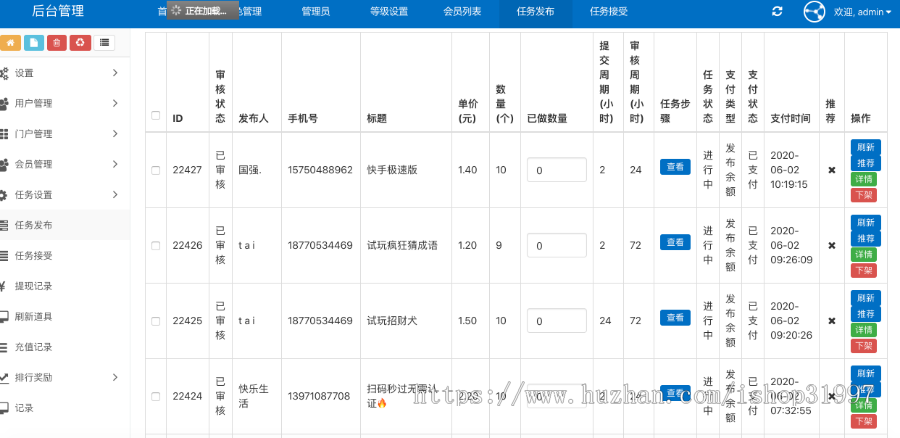The height and width of the screenshot is (438, 900).
Task: Click the red recycle icon button
Action: (x=80, y=42)
